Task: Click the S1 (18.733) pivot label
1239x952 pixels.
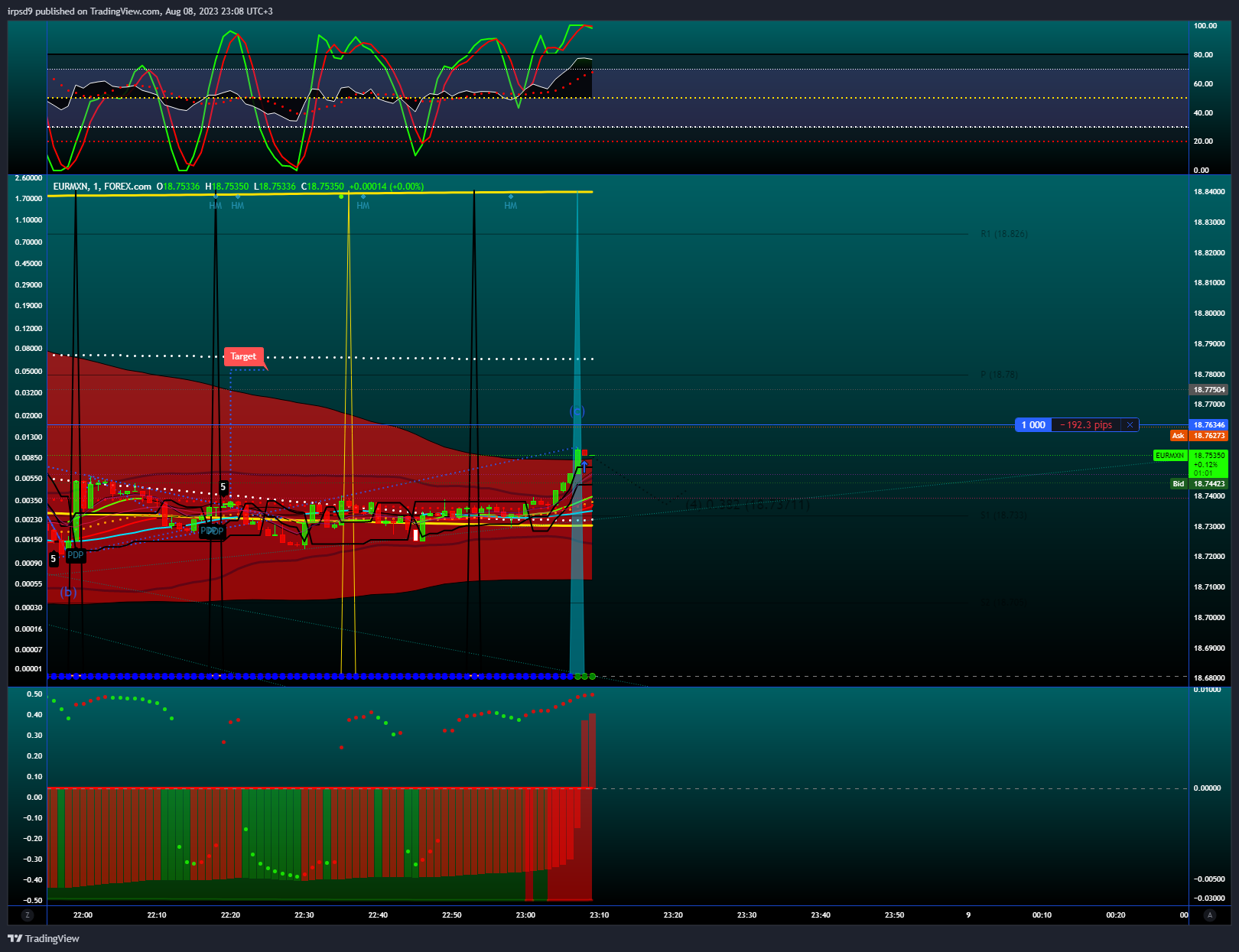Action: [x=1003, y=515]
